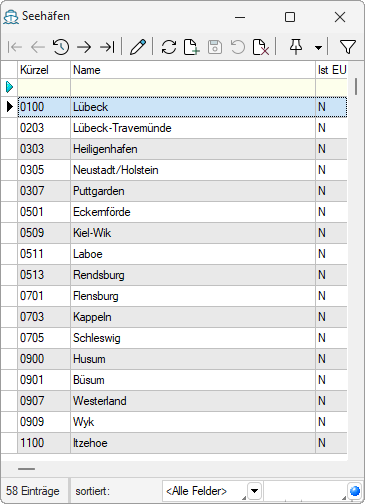
Task: Click the search field beside Alle Felder
Action: pos(305,491)
